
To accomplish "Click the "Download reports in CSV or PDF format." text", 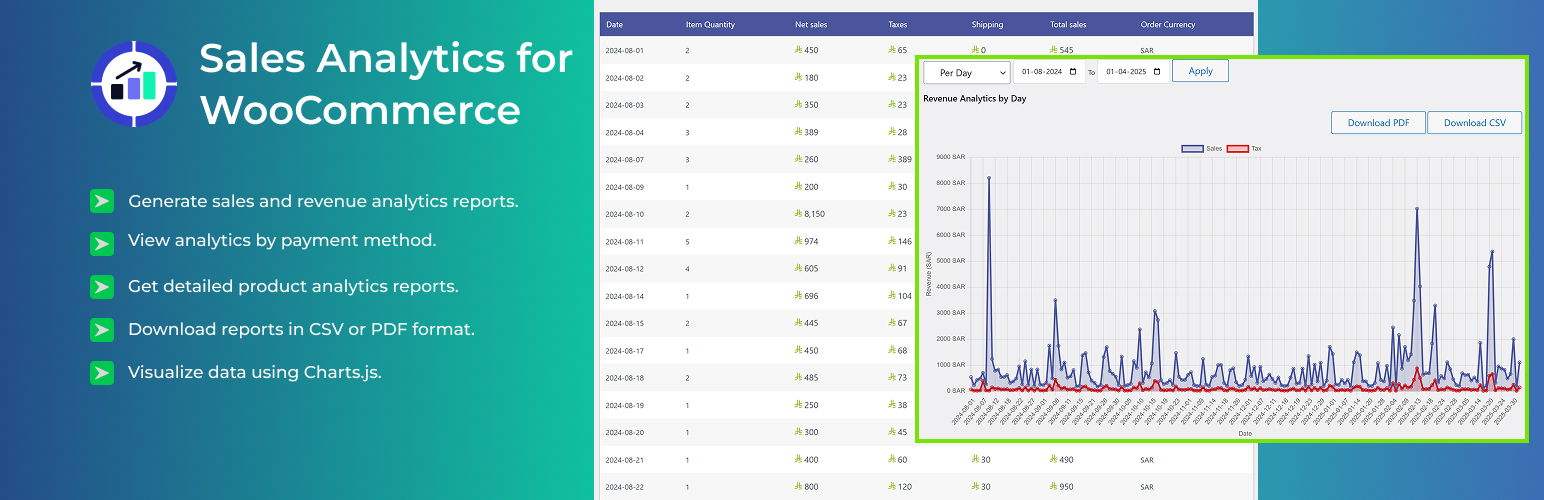I will [x=301, y=329].
